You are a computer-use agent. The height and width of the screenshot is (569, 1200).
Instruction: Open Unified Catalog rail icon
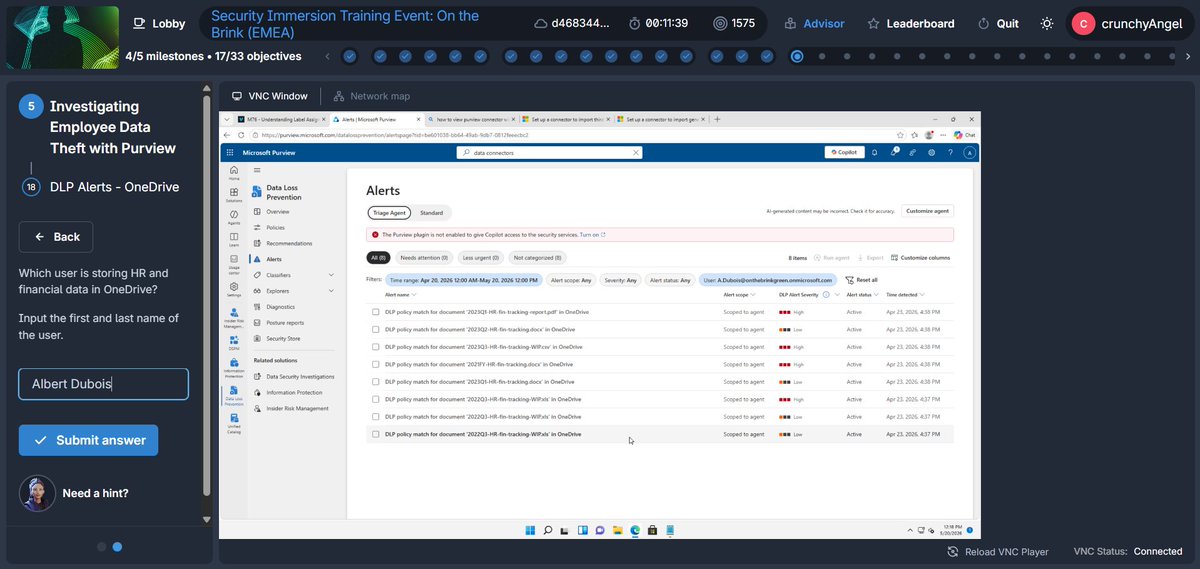point(233,420)
